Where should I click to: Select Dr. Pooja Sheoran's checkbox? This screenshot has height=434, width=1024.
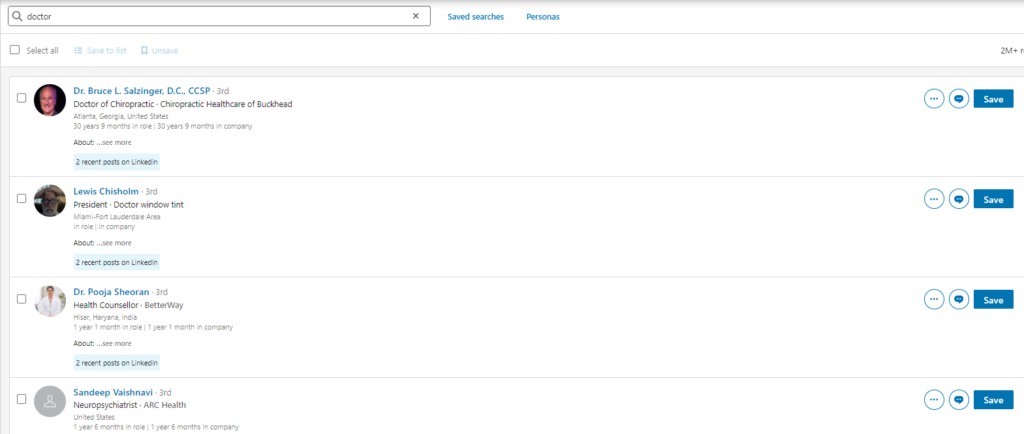(21, 298)
